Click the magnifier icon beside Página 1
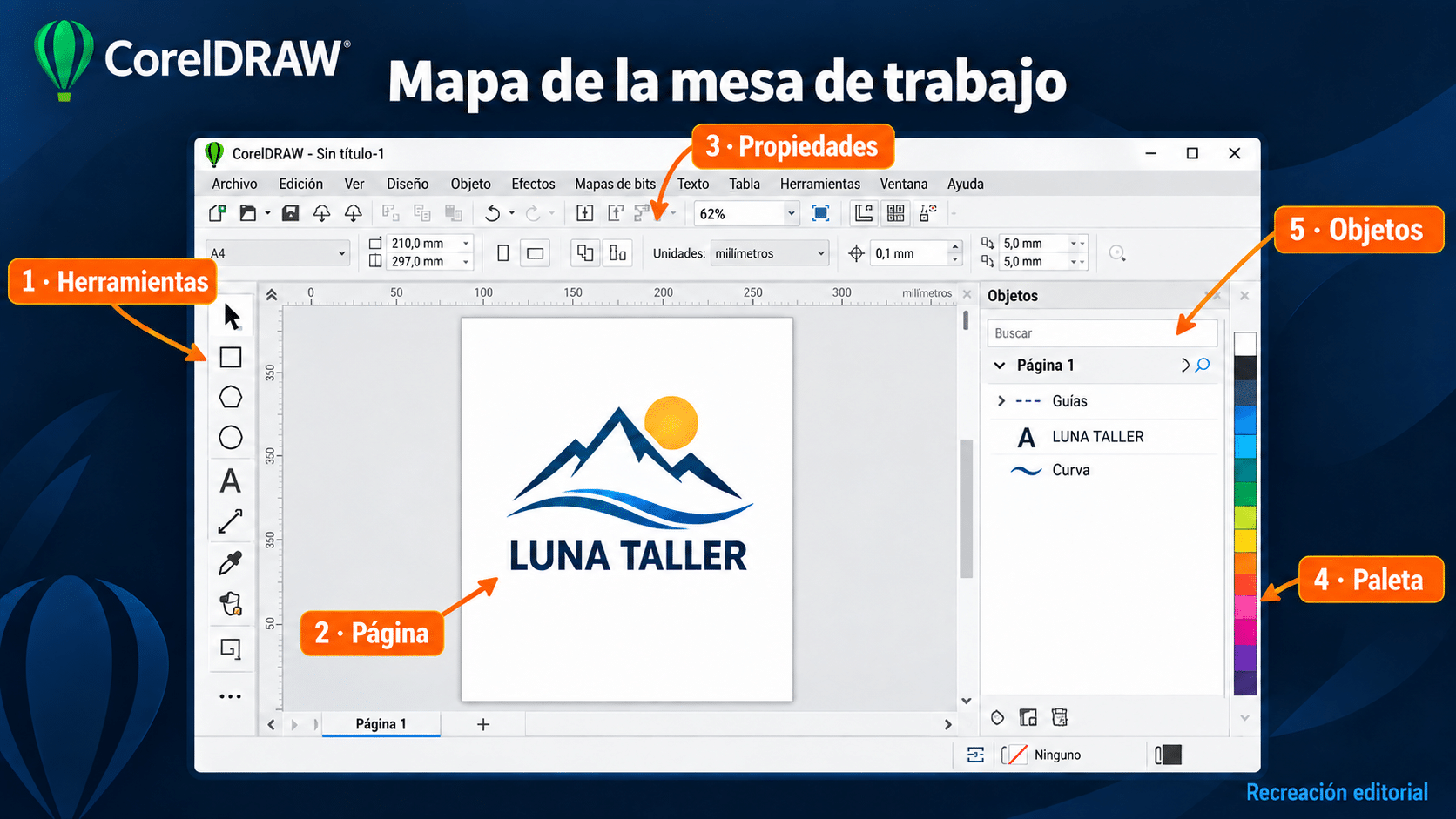The image size is (1456, 819). coord(1203,365)
